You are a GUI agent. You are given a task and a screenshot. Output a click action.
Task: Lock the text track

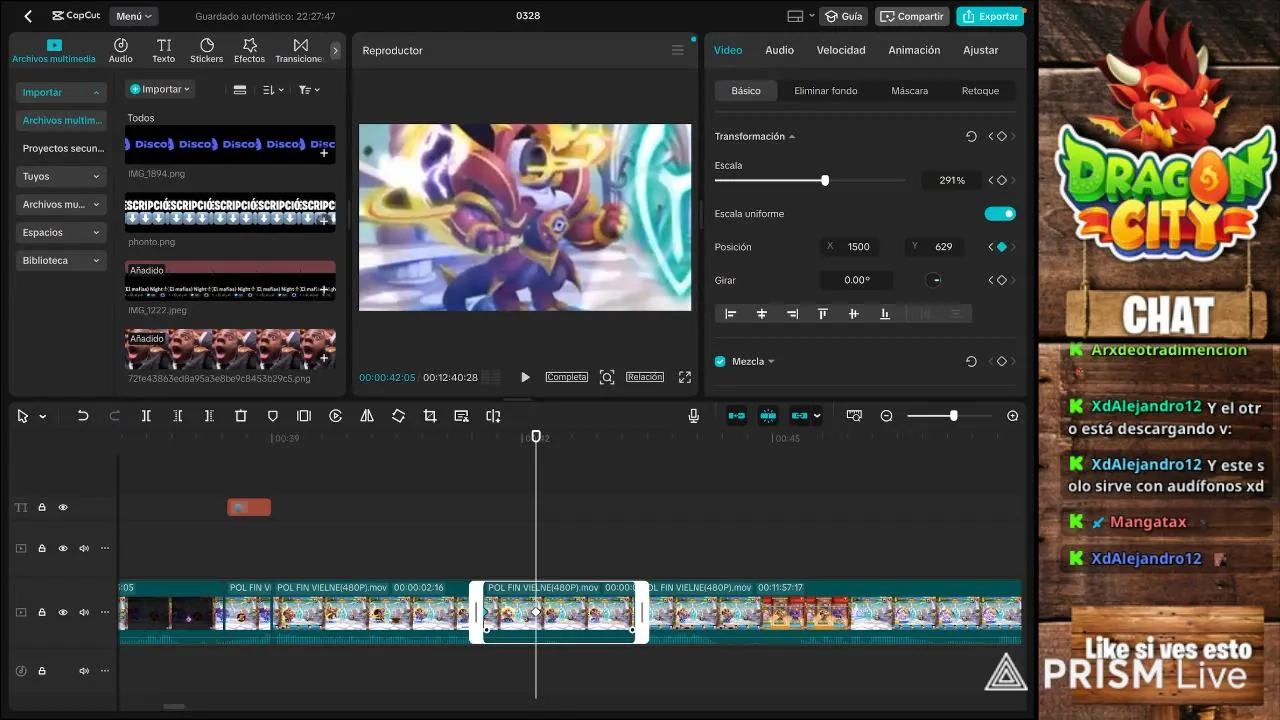(x=42, y=508)
